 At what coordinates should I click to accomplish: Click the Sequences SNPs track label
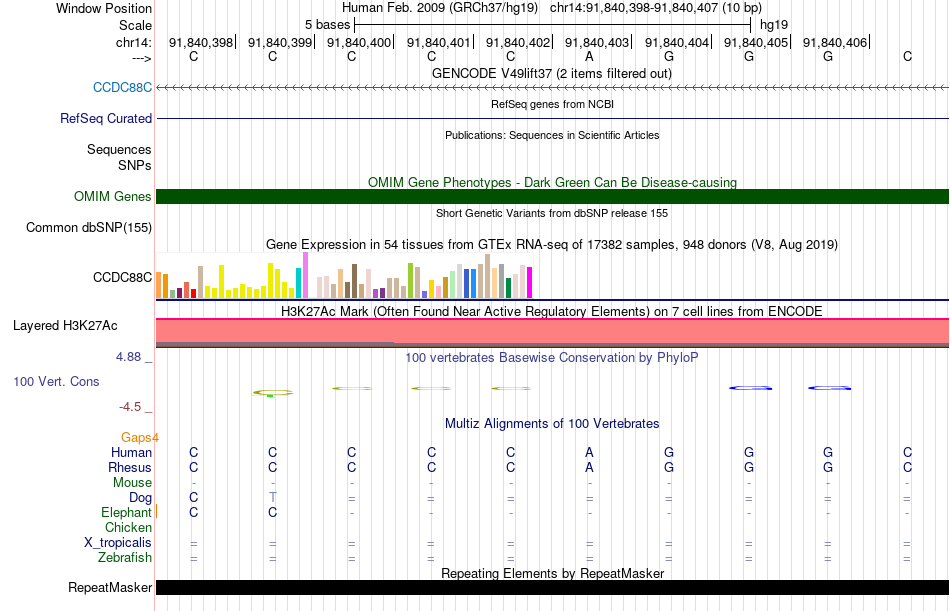119,157
